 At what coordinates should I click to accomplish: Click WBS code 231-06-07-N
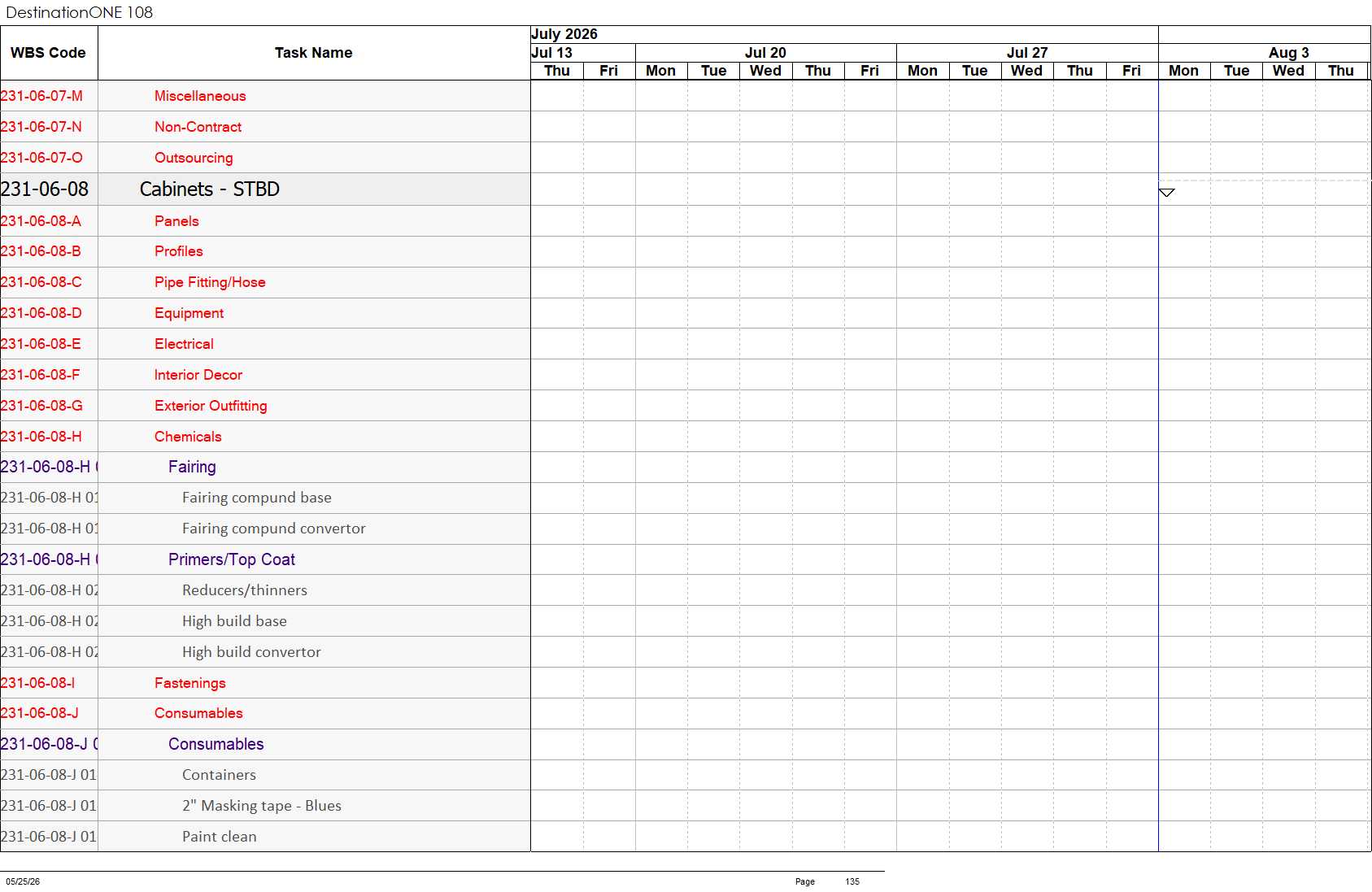(41, 127)
